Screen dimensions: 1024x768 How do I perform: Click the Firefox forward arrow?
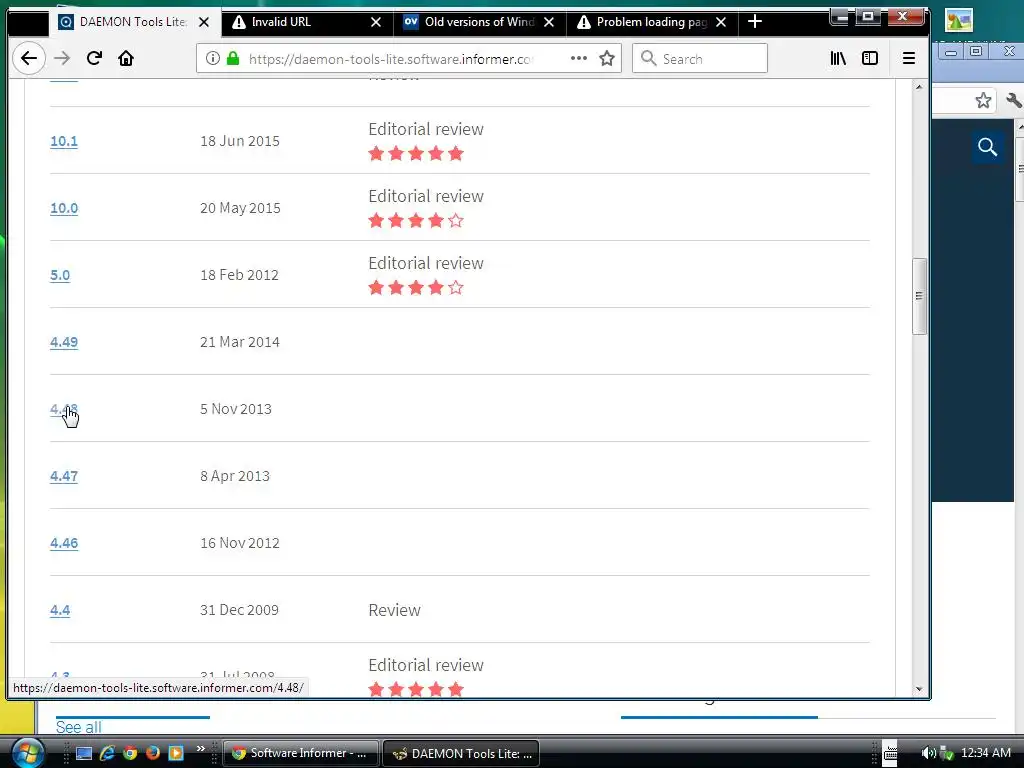(62, 58)
